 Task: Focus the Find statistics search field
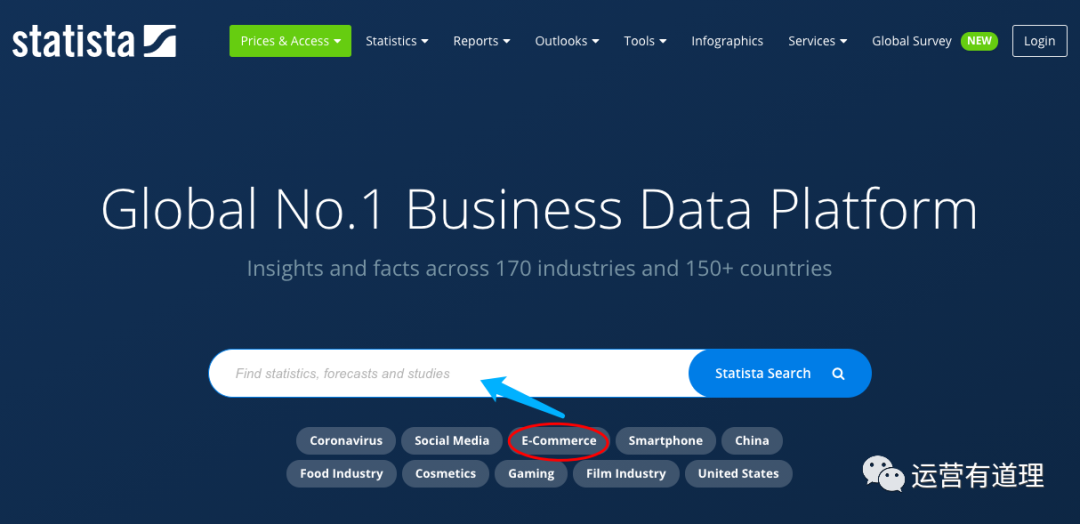tap(448, 373)
